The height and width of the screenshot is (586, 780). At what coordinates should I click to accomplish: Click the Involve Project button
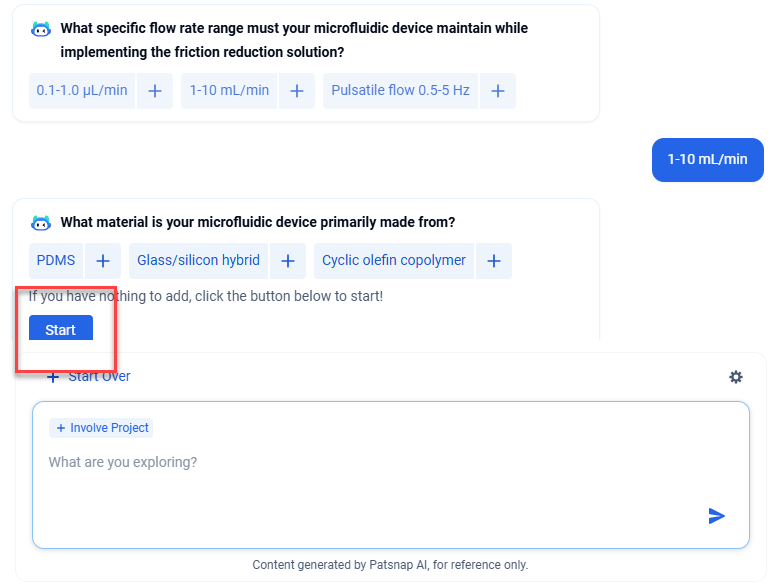click(x=102, y=428)
